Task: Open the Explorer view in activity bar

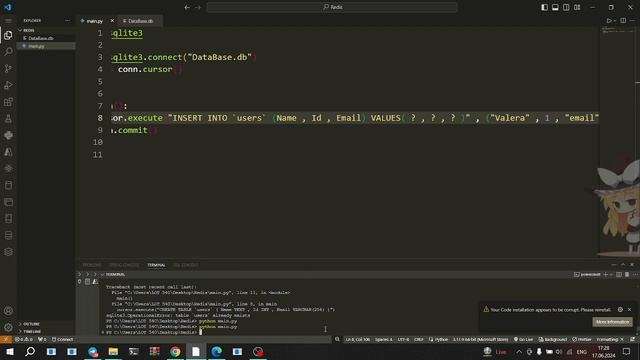Action: click(8, 35)
